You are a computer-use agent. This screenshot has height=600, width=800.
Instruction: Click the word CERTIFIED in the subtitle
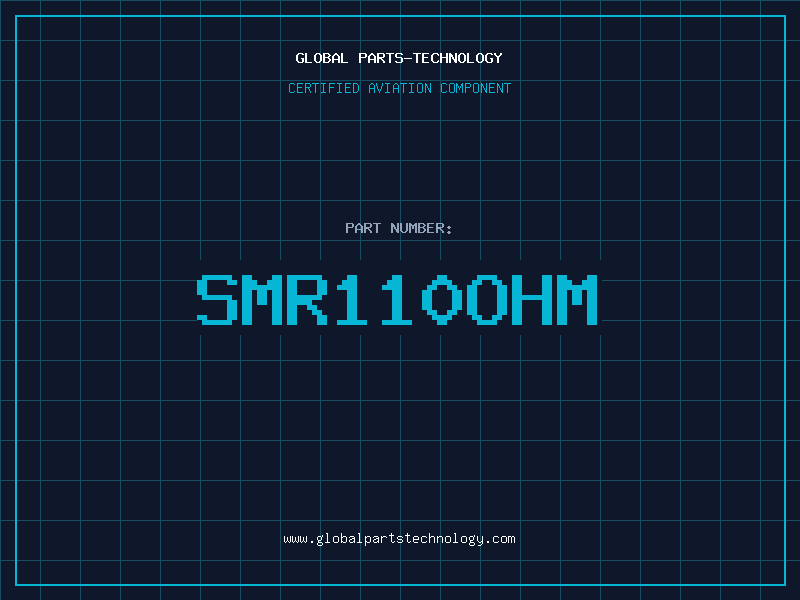324,88
